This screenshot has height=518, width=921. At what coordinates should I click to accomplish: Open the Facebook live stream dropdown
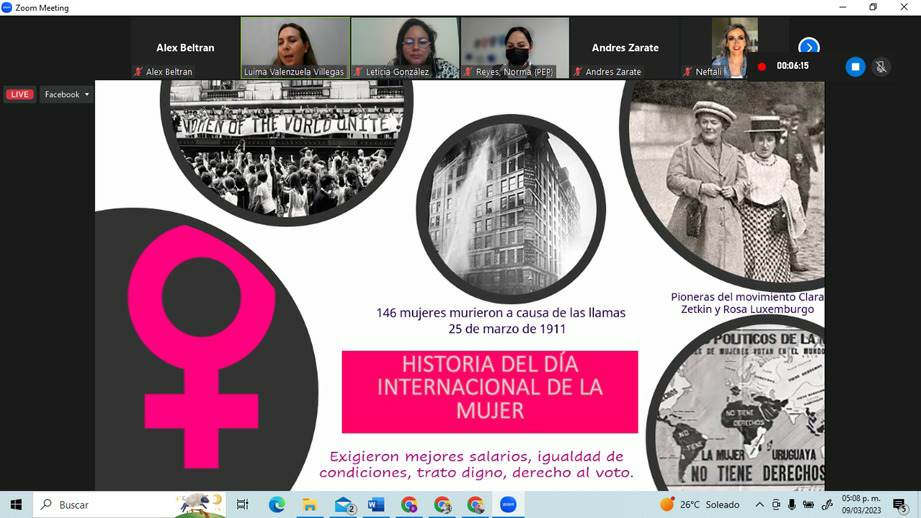[x=66, y=94]
